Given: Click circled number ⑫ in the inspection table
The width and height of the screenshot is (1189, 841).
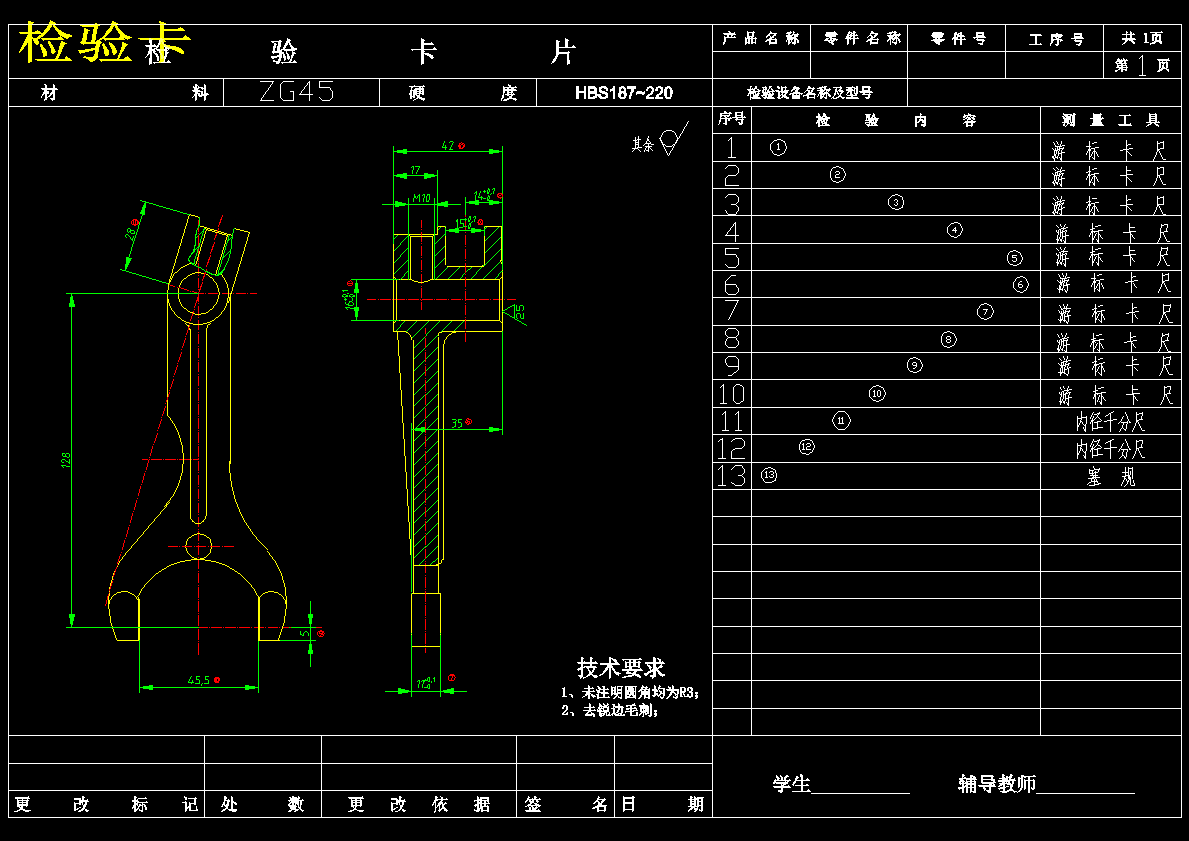Looking at the screenshot, I should (x=806, y=447).
